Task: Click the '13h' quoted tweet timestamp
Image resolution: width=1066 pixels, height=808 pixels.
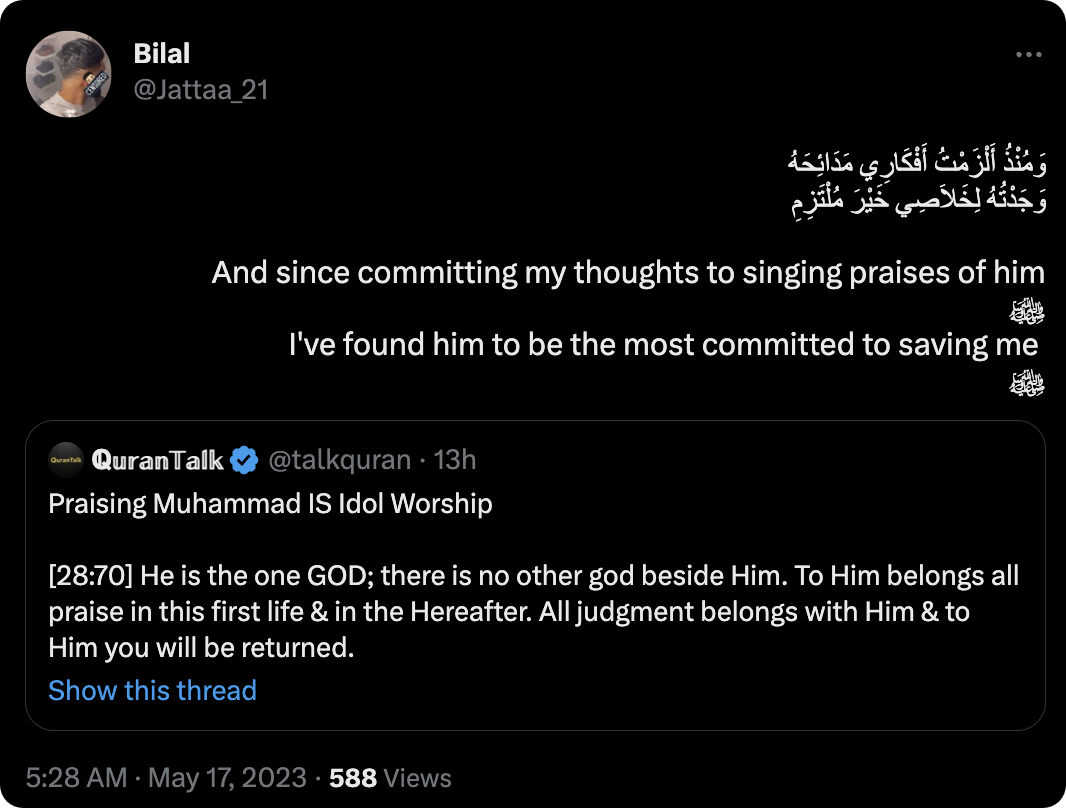Action: point(456,460)
